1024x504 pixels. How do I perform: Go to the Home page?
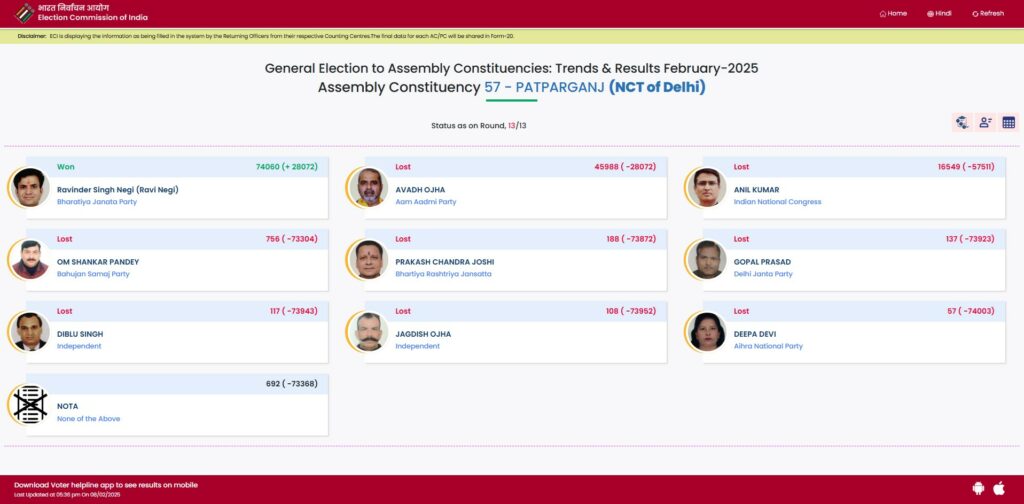(893, 14)
